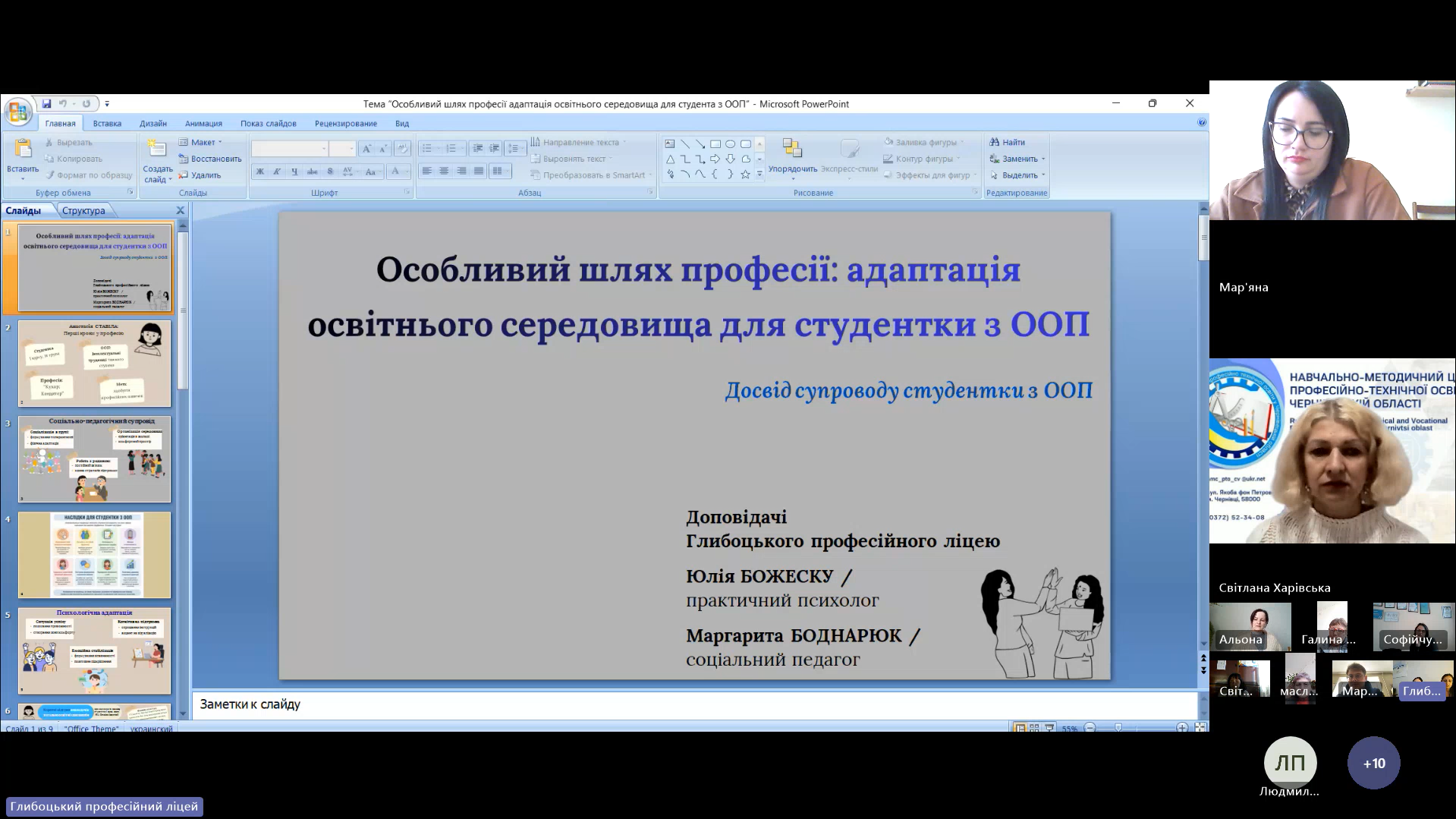Toggle normal view in status bar
The image size is (1456, 819).
click(x=1020, y=728)
